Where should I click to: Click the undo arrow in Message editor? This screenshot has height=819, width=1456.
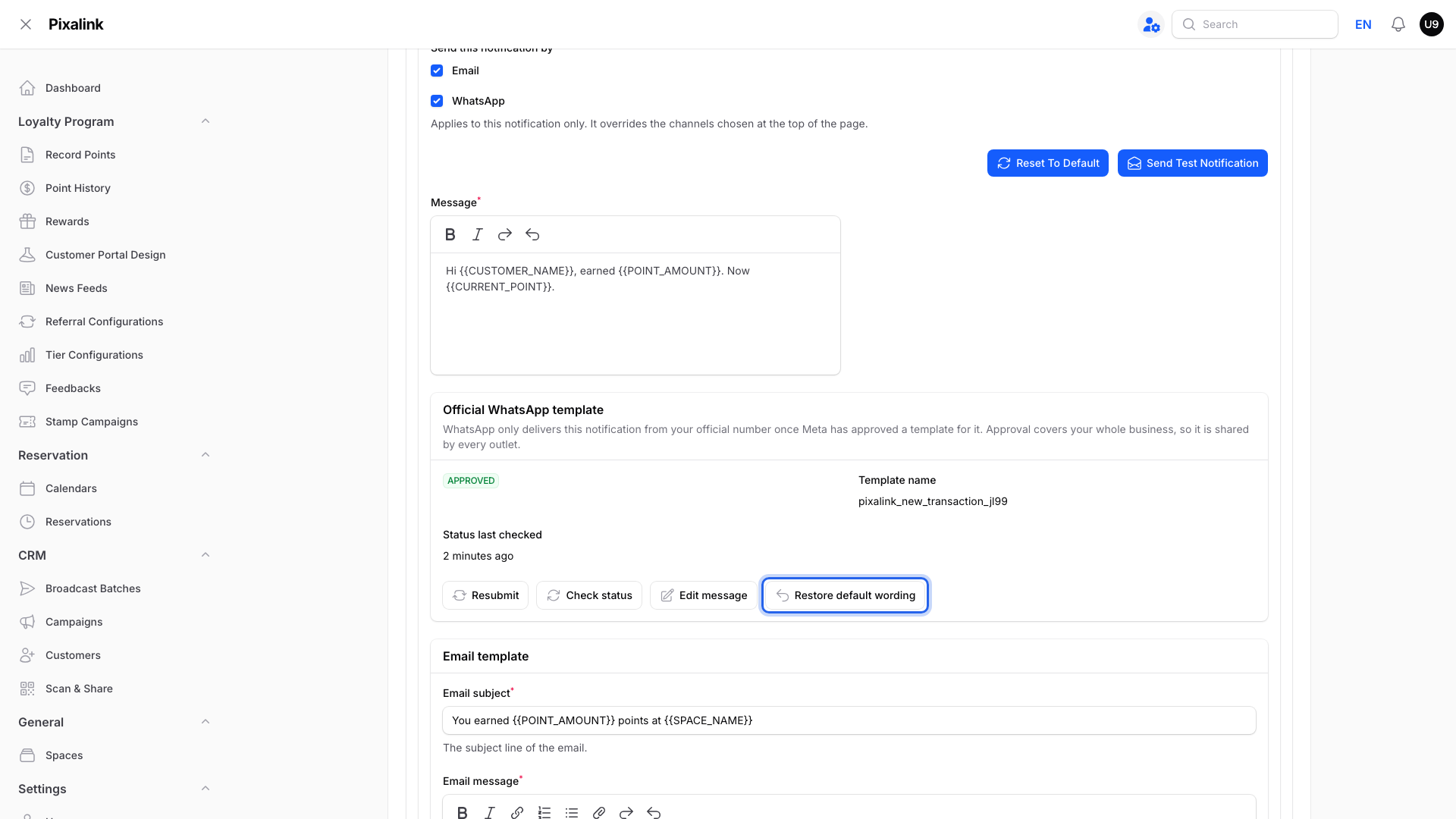click(x=532, y=235)
